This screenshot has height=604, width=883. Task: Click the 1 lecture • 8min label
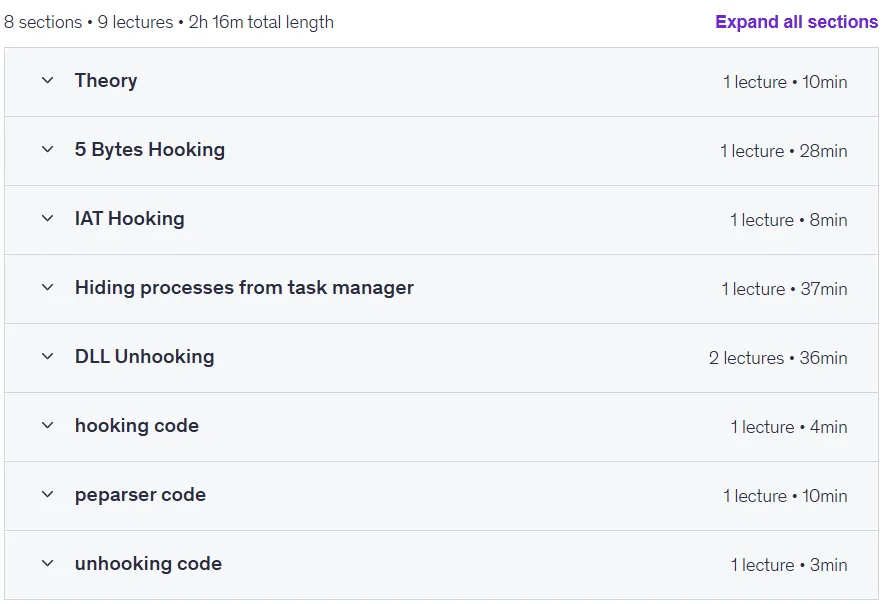tap(789, 220)
